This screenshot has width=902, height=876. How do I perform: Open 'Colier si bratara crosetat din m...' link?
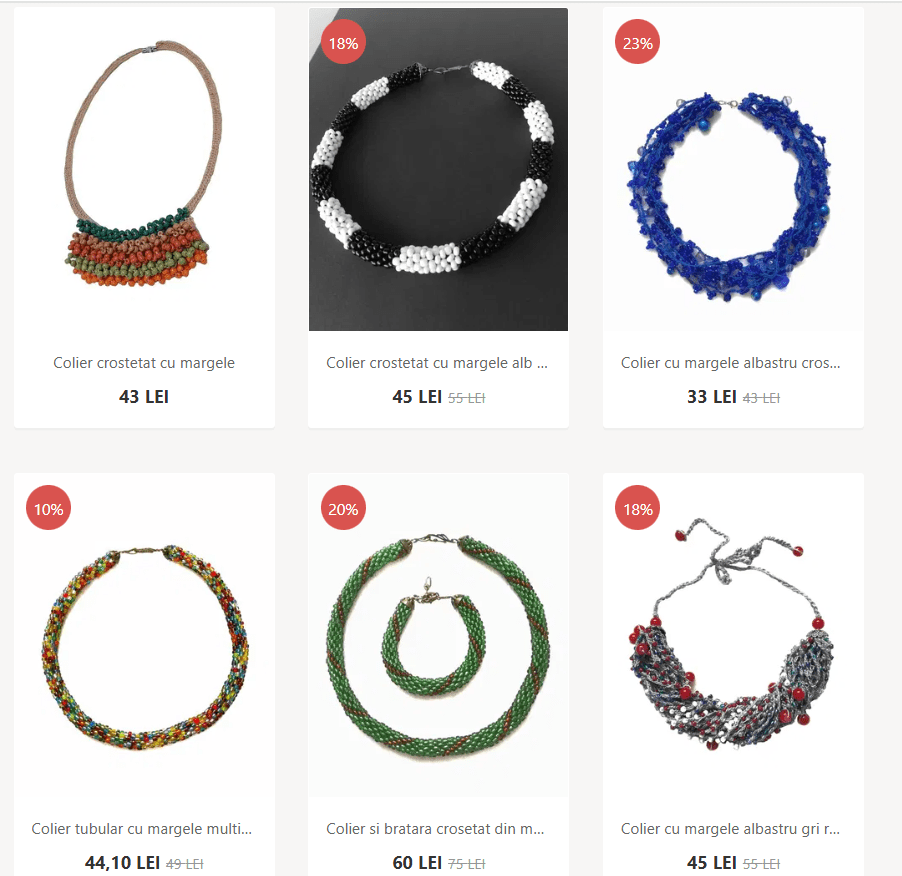coord(435,829)
